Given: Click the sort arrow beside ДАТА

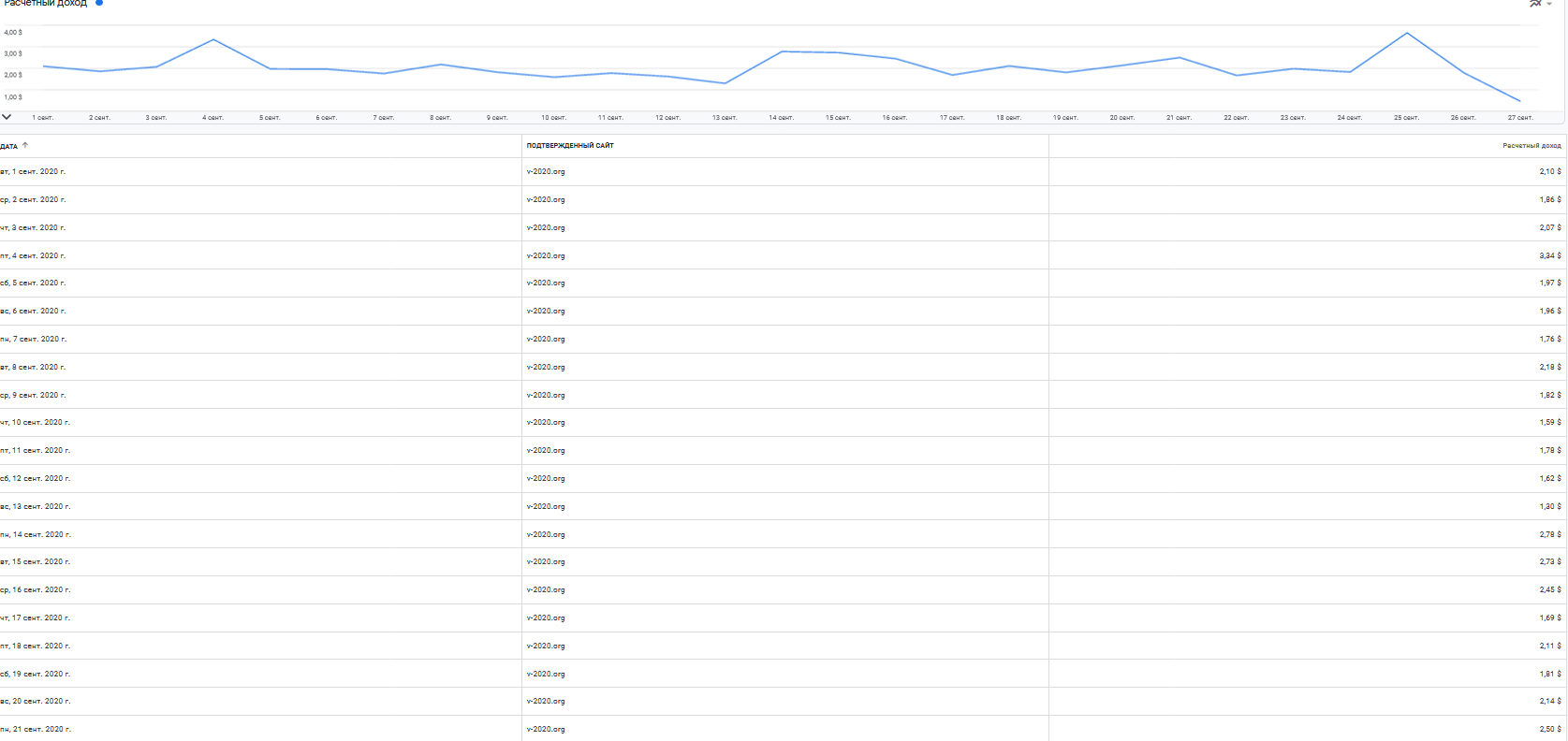Looking at the screenshot, I should tap(25, 146).
